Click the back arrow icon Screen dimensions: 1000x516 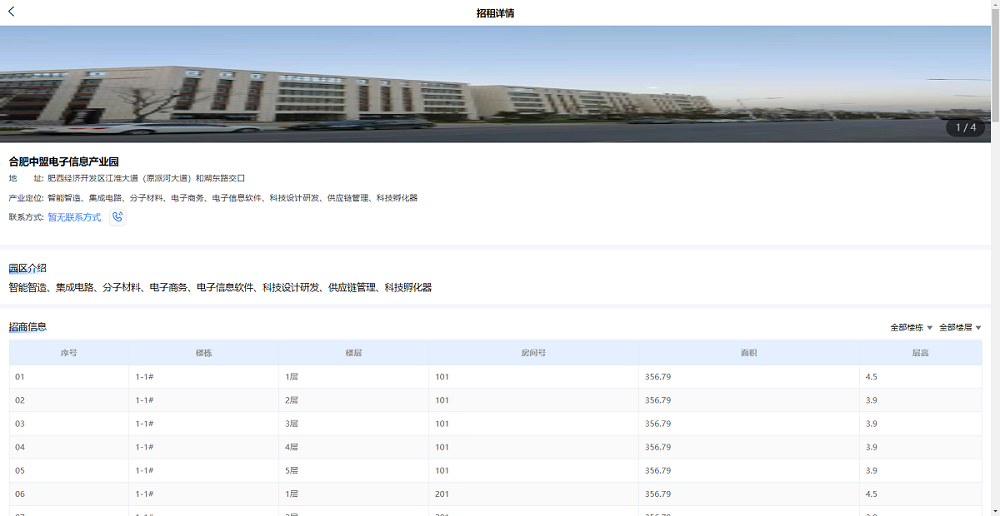11,12
